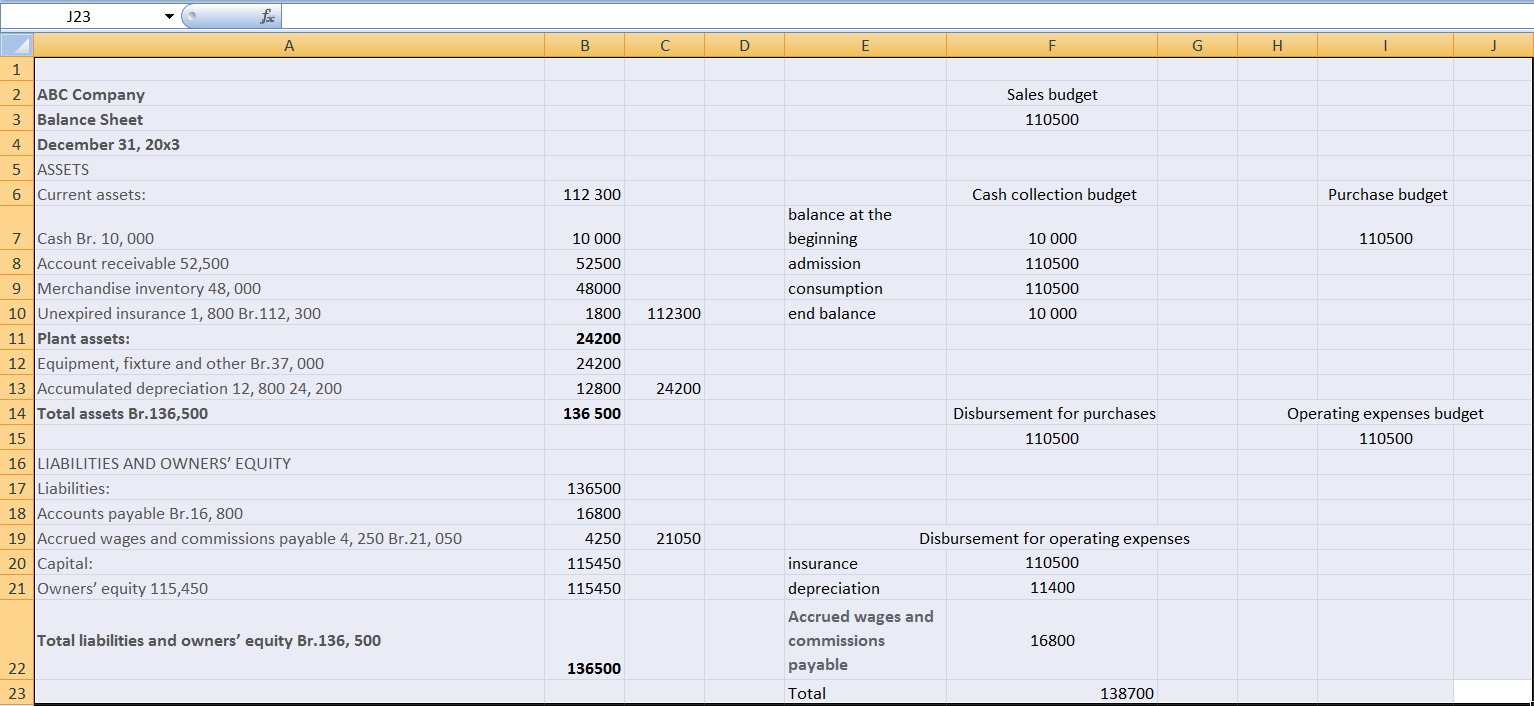Click the Sales budget heading cell

(1051, 94)
